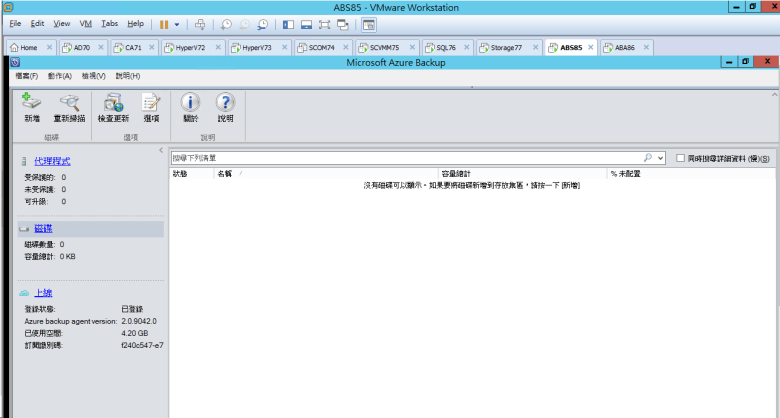The image size is (780, 418).
Task: Click the 上線 (Online) link
Action: [44, 293]
